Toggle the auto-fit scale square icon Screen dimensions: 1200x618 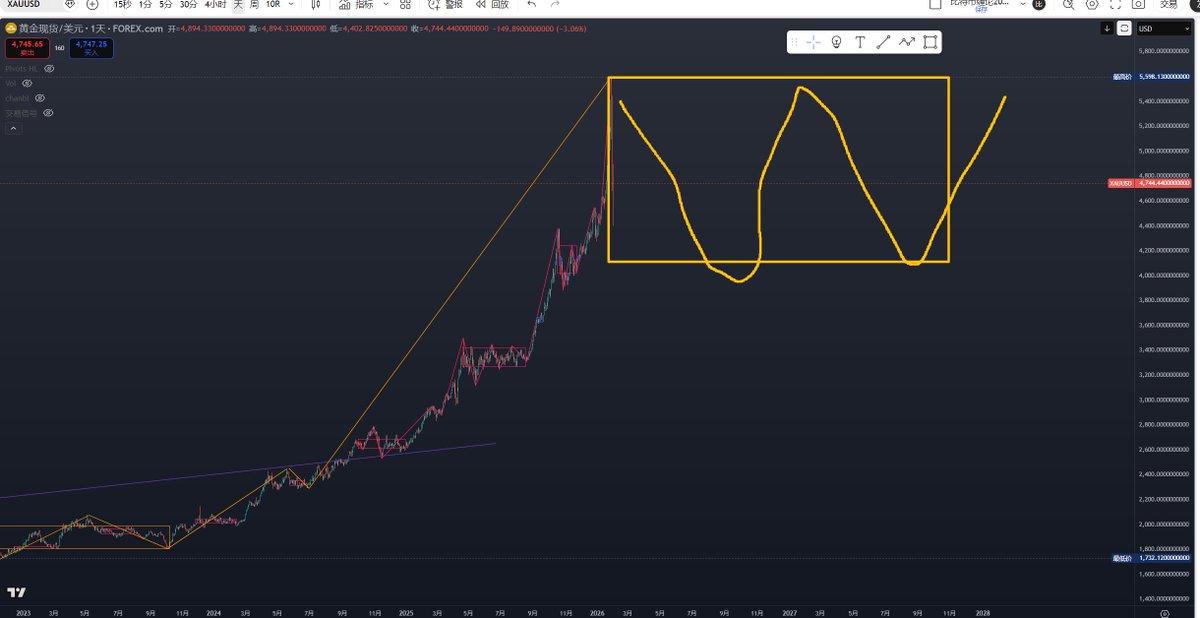(x=1124, y=28)
